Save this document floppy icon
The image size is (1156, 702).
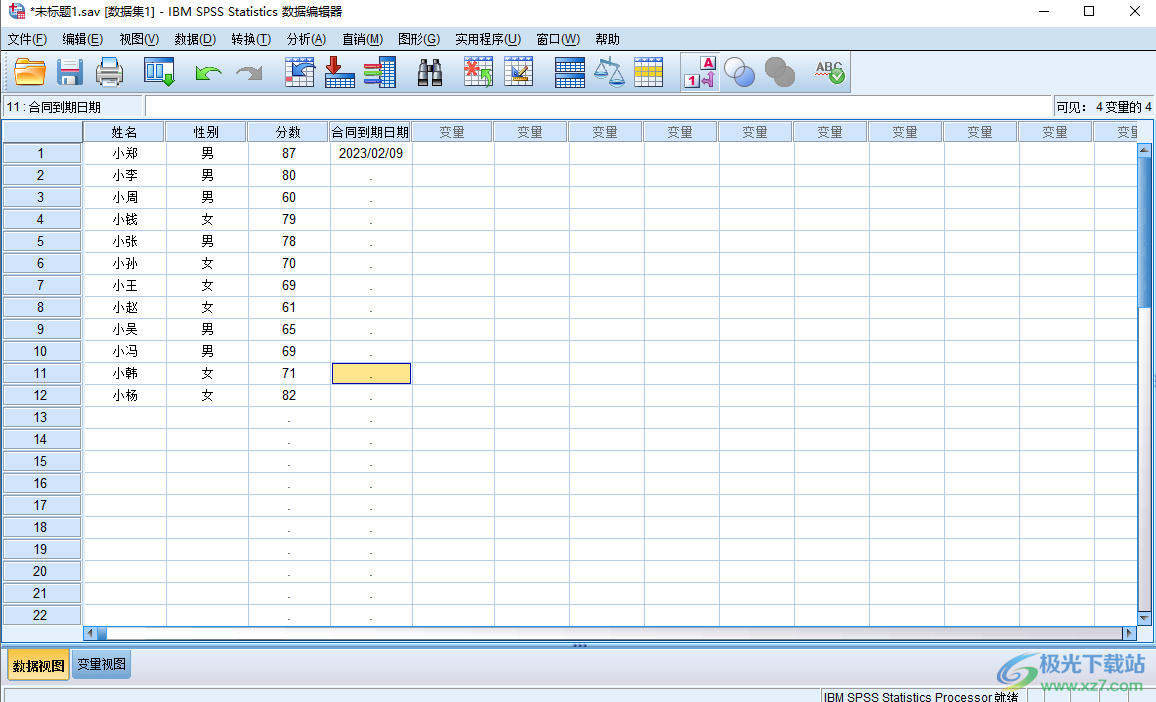point(70,72)
